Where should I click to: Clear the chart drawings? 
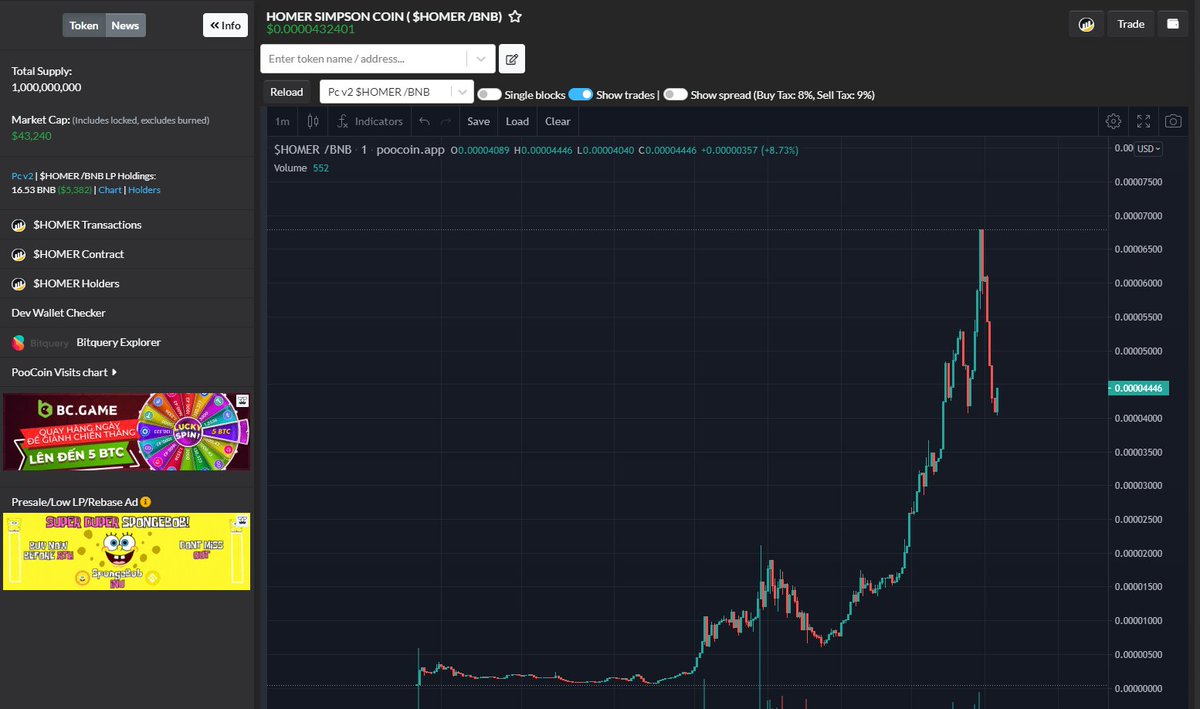tap(558, 121)
